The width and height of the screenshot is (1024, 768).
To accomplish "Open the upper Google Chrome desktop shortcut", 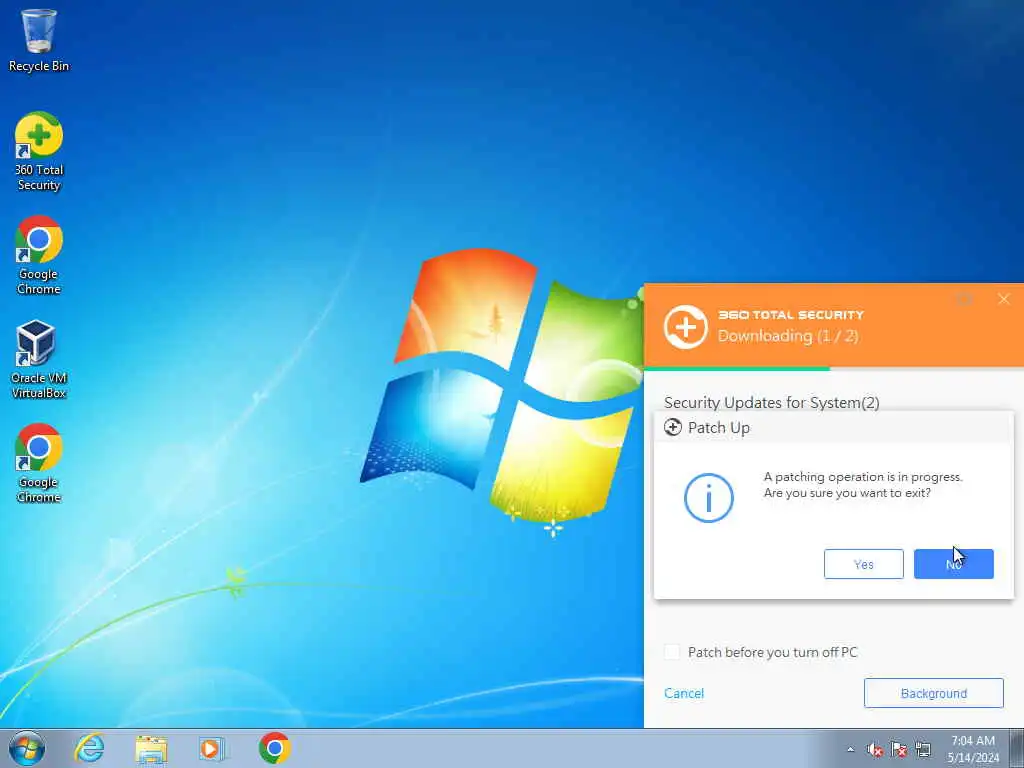I will pyautogui.click(x=39, y=255).
